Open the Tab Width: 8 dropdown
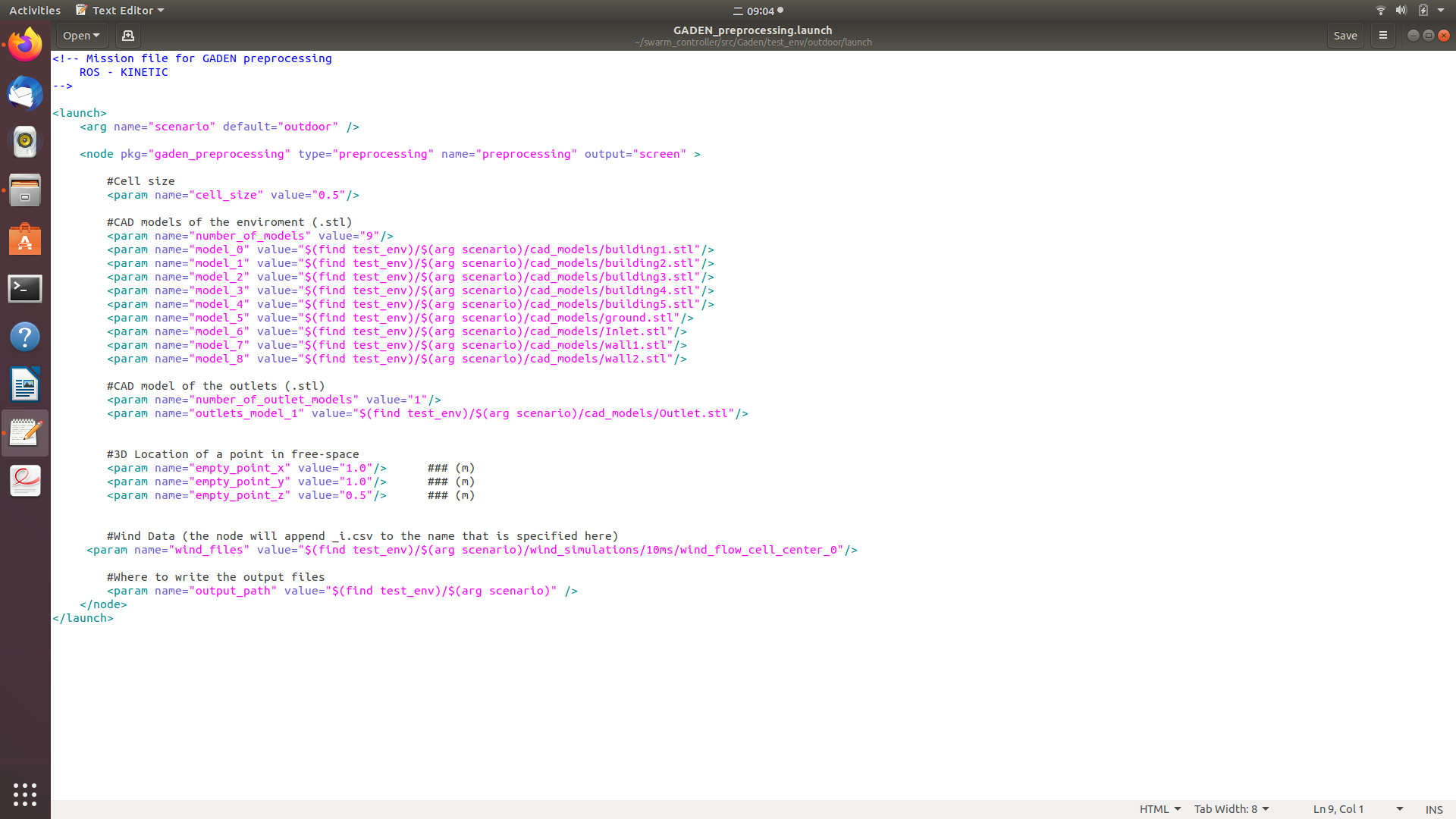Viewport: 1456px width, 819px height. pos(1231,808)
